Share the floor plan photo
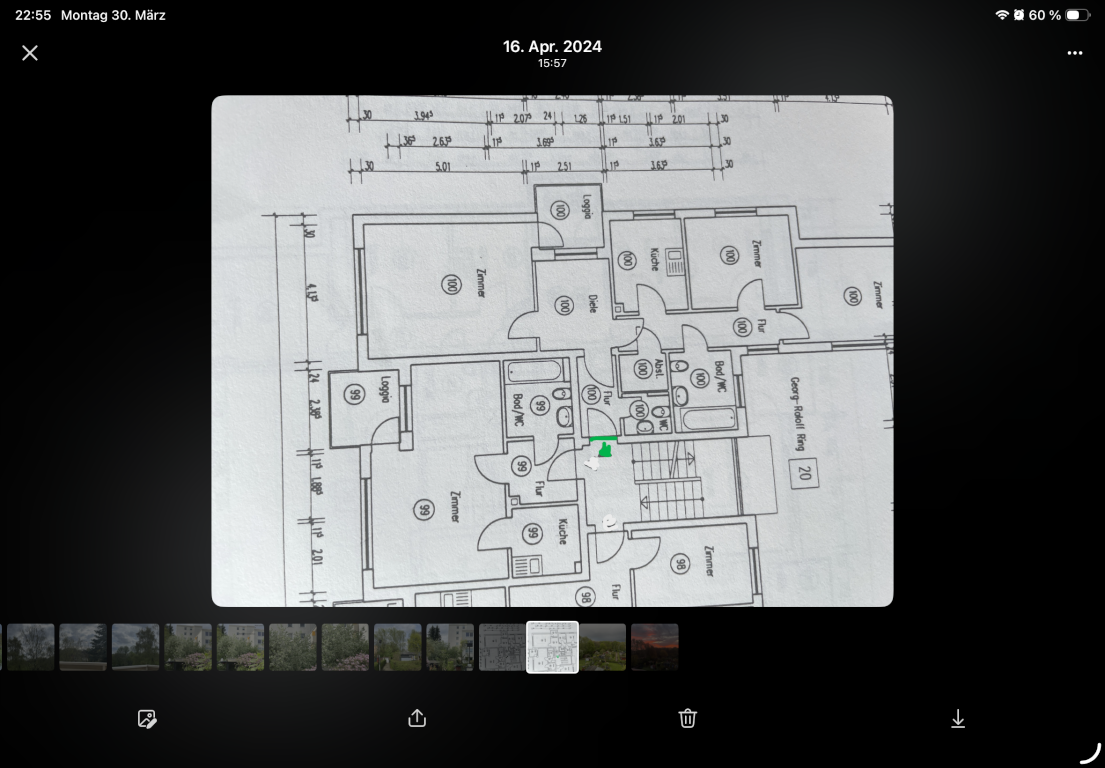Image resolution: width=1105 pixels, height=768 pixels. click(417, 718)
